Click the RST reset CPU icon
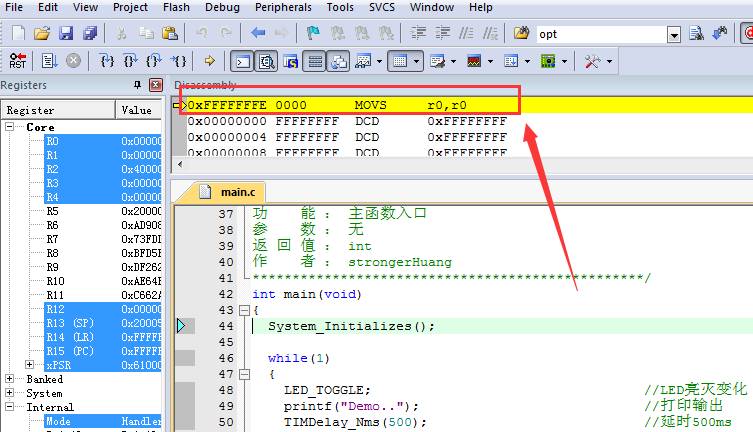This screenshot has width=753, height=432. 18,61
